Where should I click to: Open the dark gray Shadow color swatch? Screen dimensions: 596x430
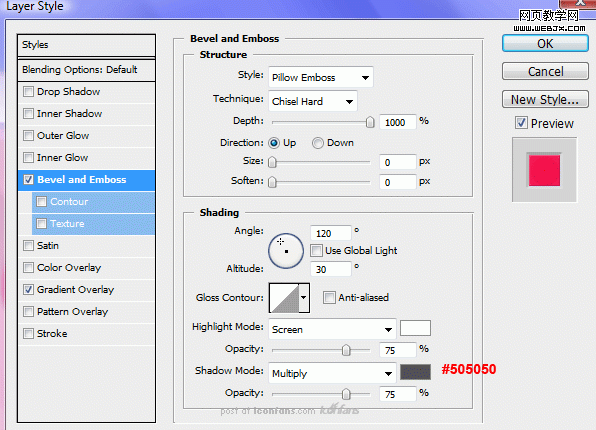pyautogui.click(x=415, y=372)
